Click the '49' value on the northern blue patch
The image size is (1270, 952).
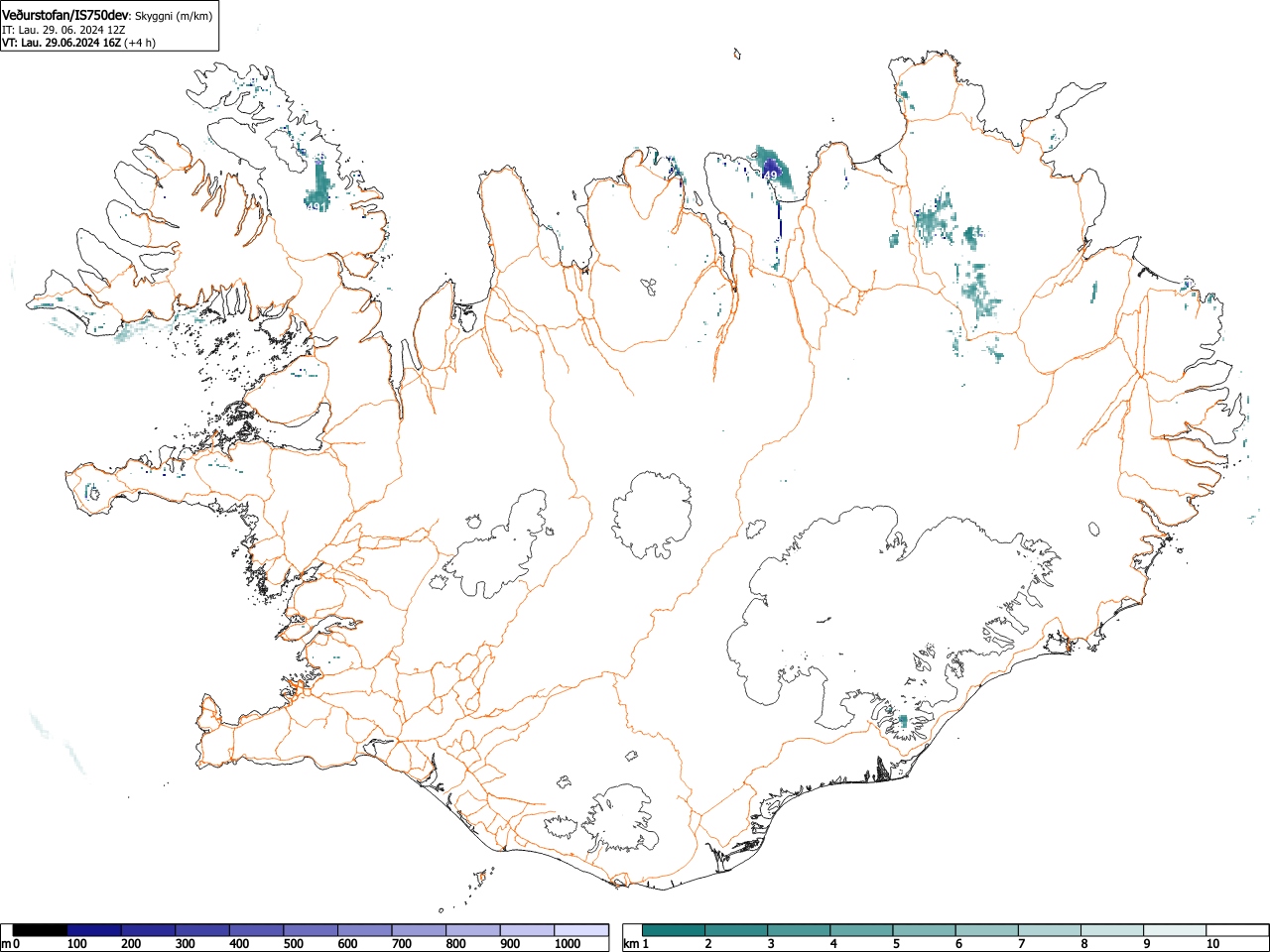pos(771,176)
